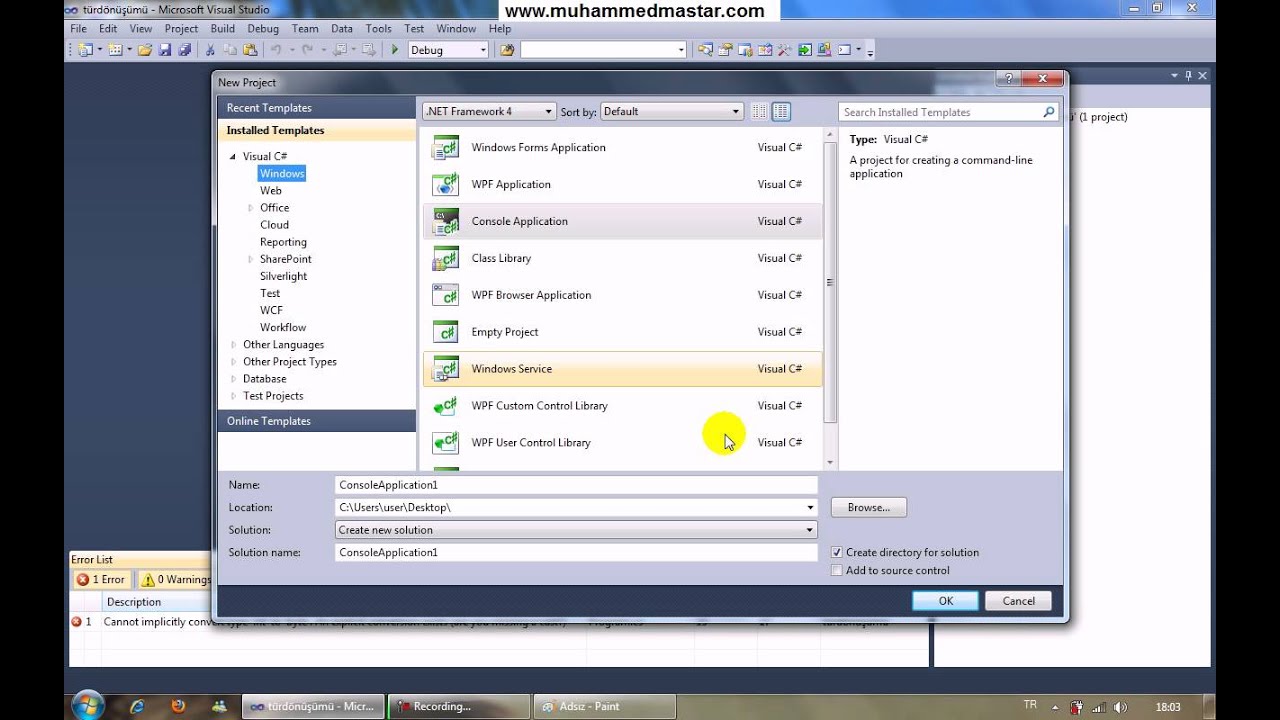Select the Windows Forms Application template icon
Viewport: 1280px width, 720px height.
click(445, 148)
